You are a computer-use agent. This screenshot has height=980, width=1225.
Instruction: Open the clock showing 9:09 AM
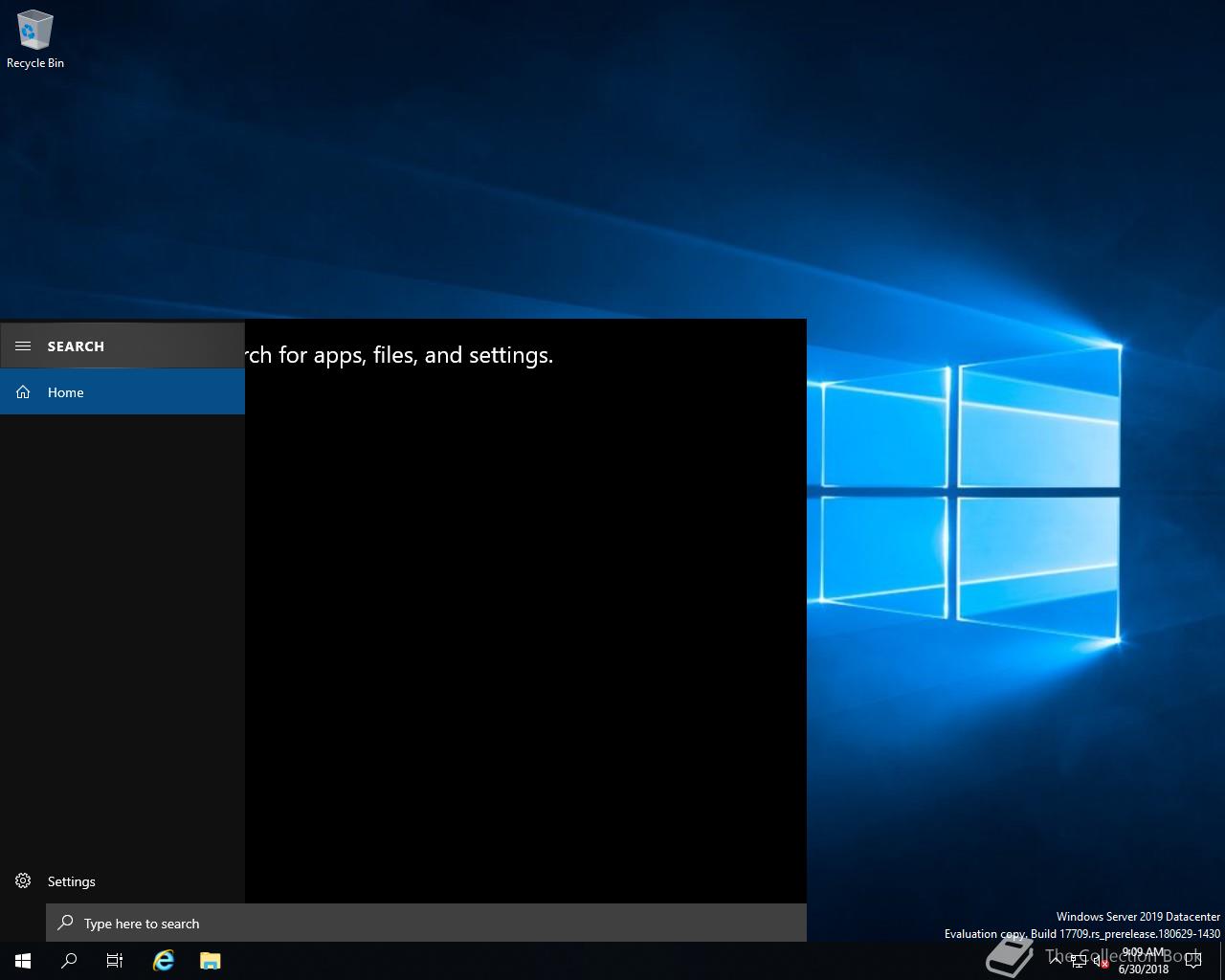coord(1144,961)
